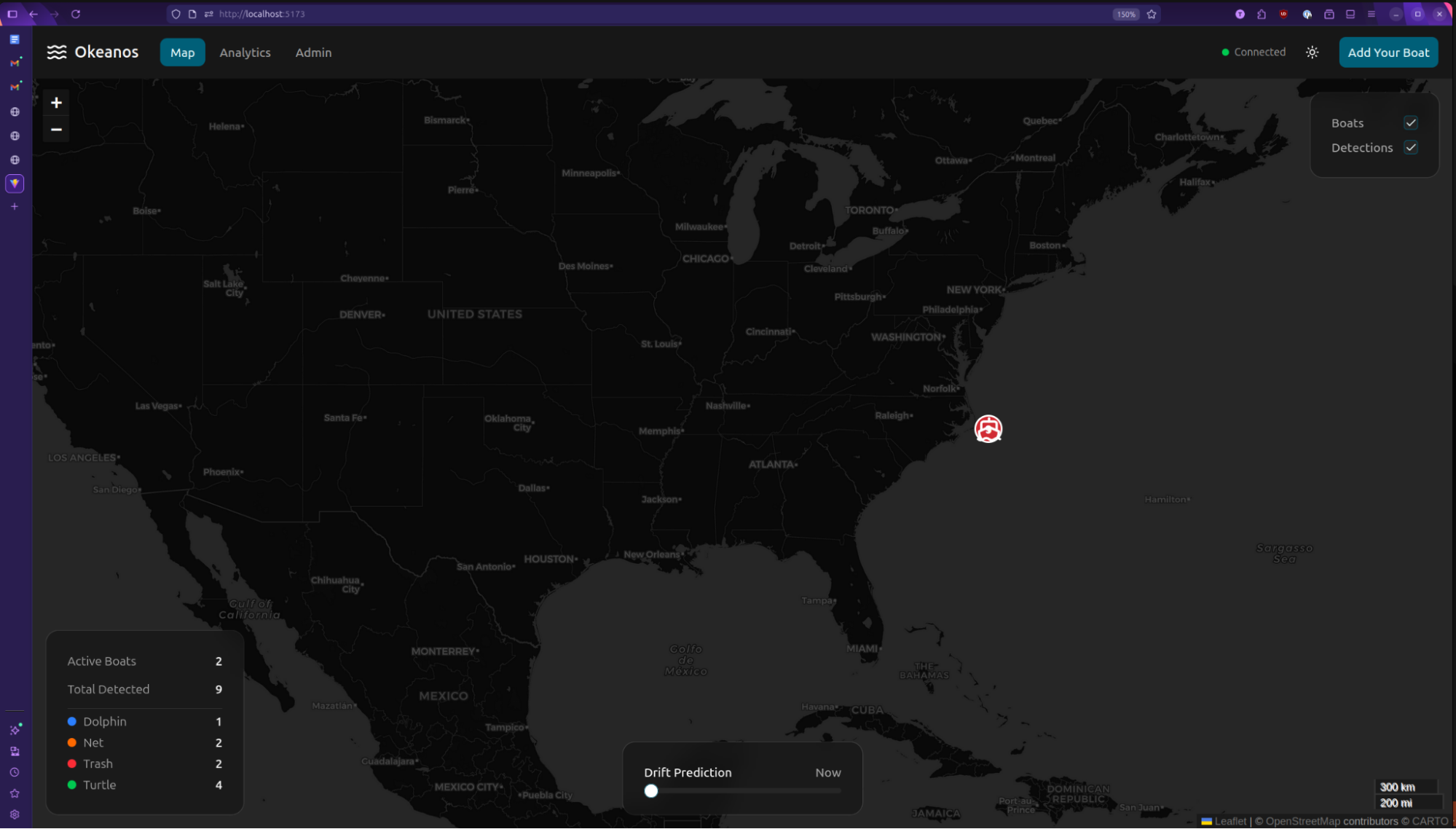The height and width of the screenshot is (829, 1456).
Task: Open the uBlock Origin shield icon
Action: point(1283,14)
